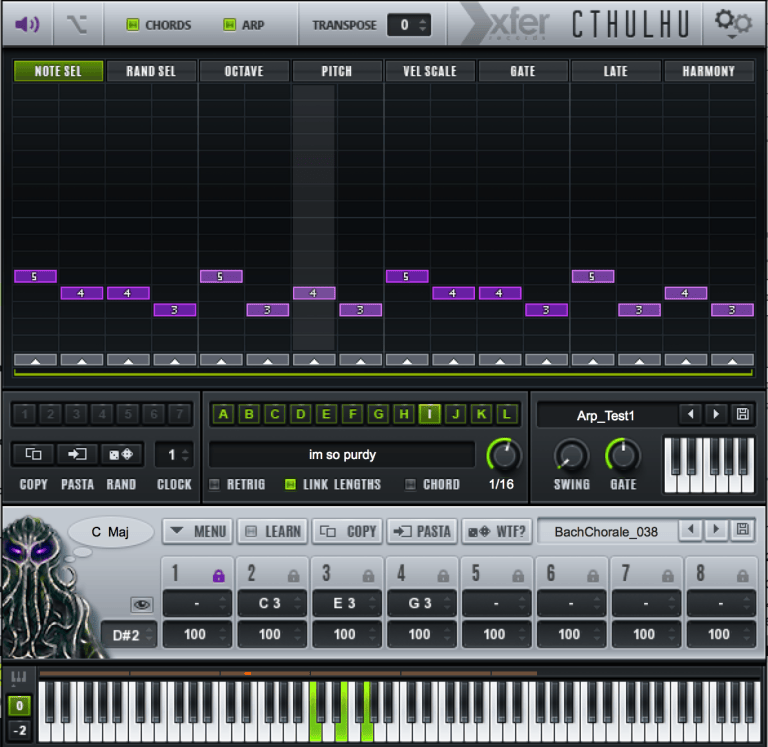This screenshot has height=747, width=768.
Task: Disable the LINK LENGTHS checkbox
Action: [x=290, y=484]
